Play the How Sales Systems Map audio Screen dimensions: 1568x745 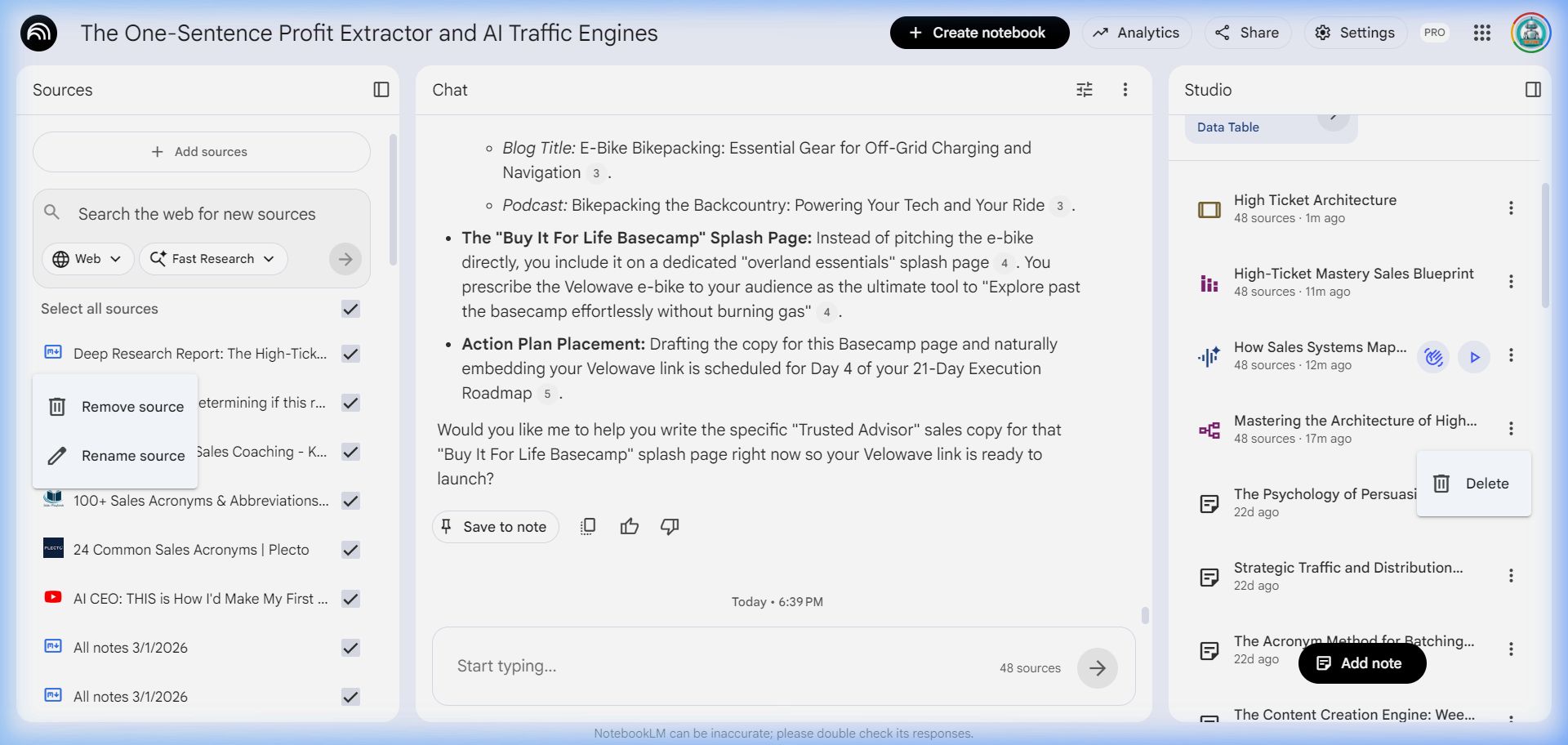tap(1474, 357)
